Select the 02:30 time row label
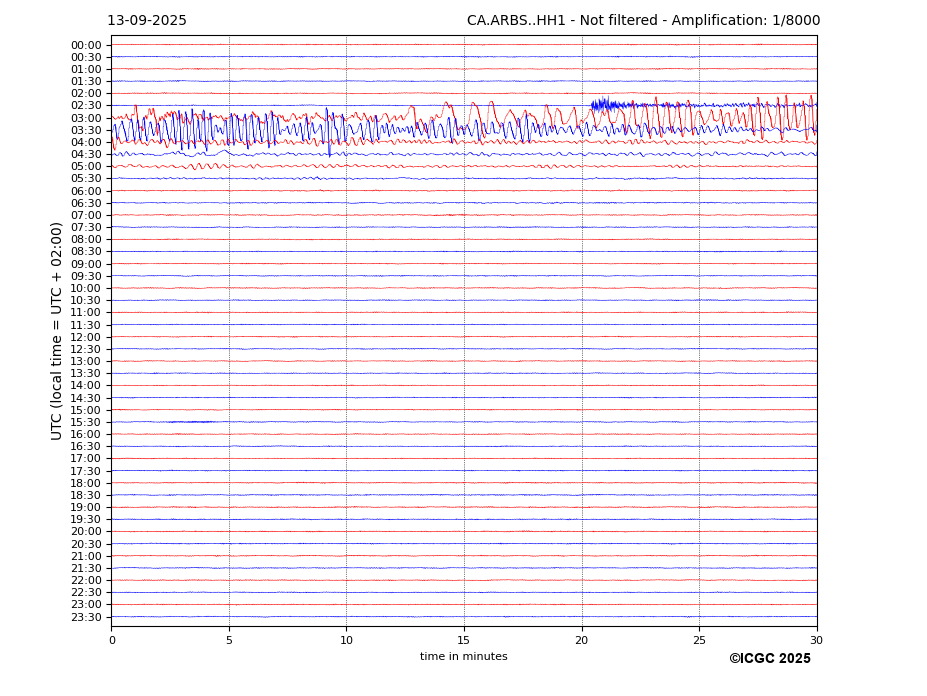The image size is (927, 696). pos(86,105)
